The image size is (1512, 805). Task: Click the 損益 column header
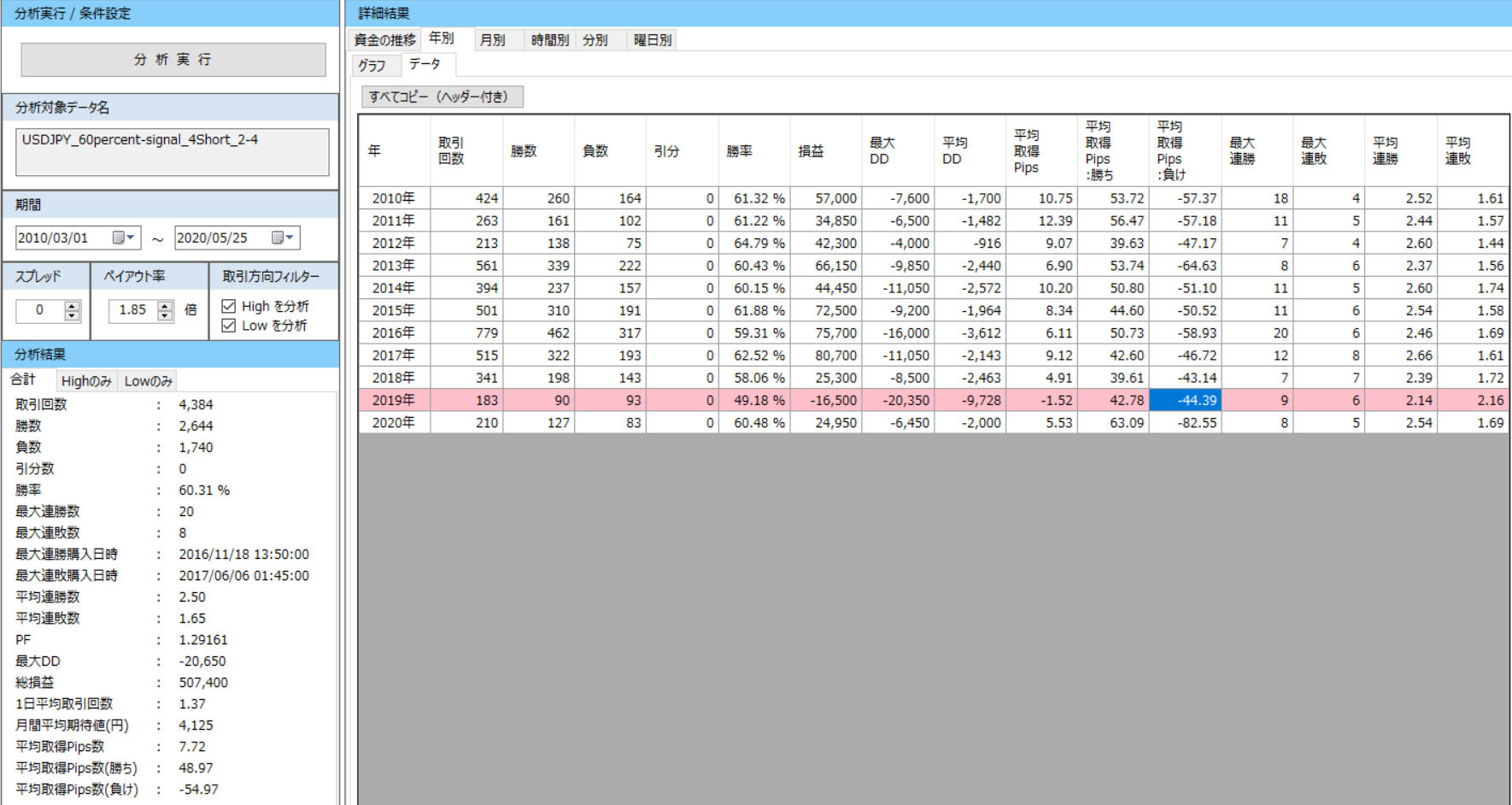click(x=826, y=151)
